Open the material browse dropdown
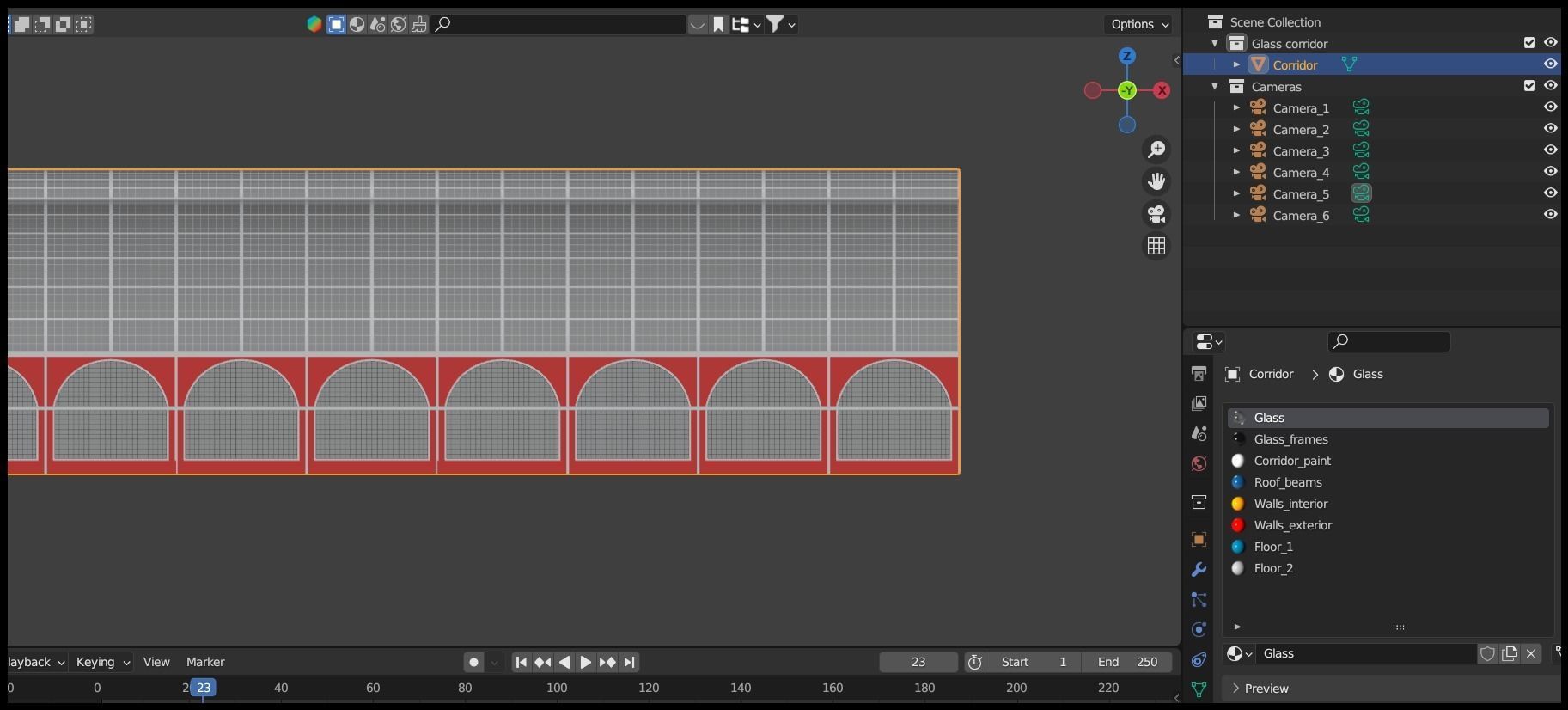This screenshot has height=710, width=1568. [x=1239, y=654]
